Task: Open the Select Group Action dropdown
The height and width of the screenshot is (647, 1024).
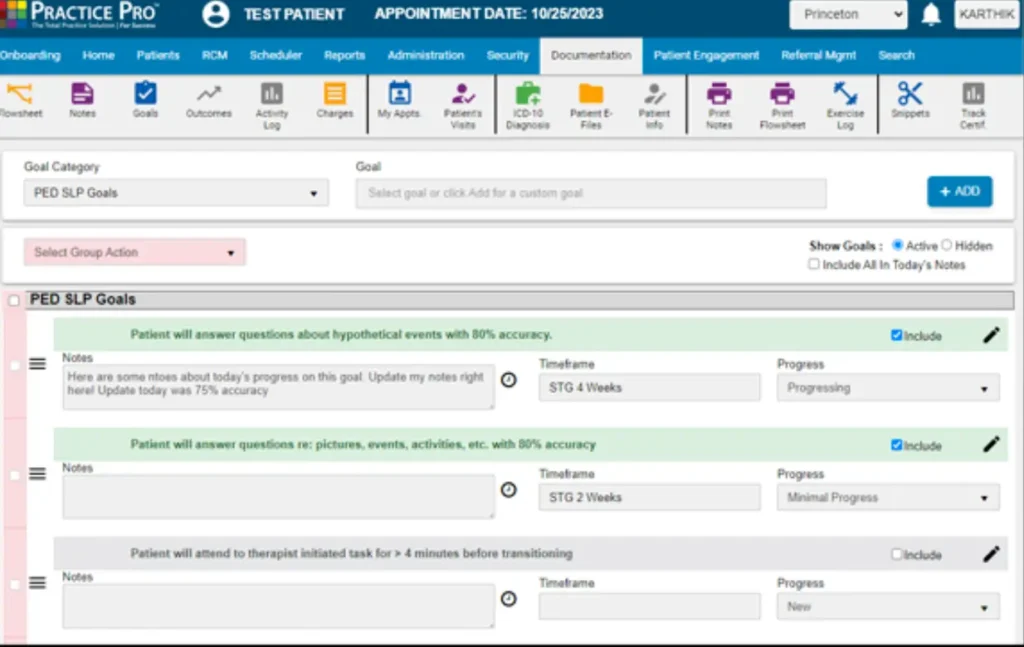Action: click(133, 252)
